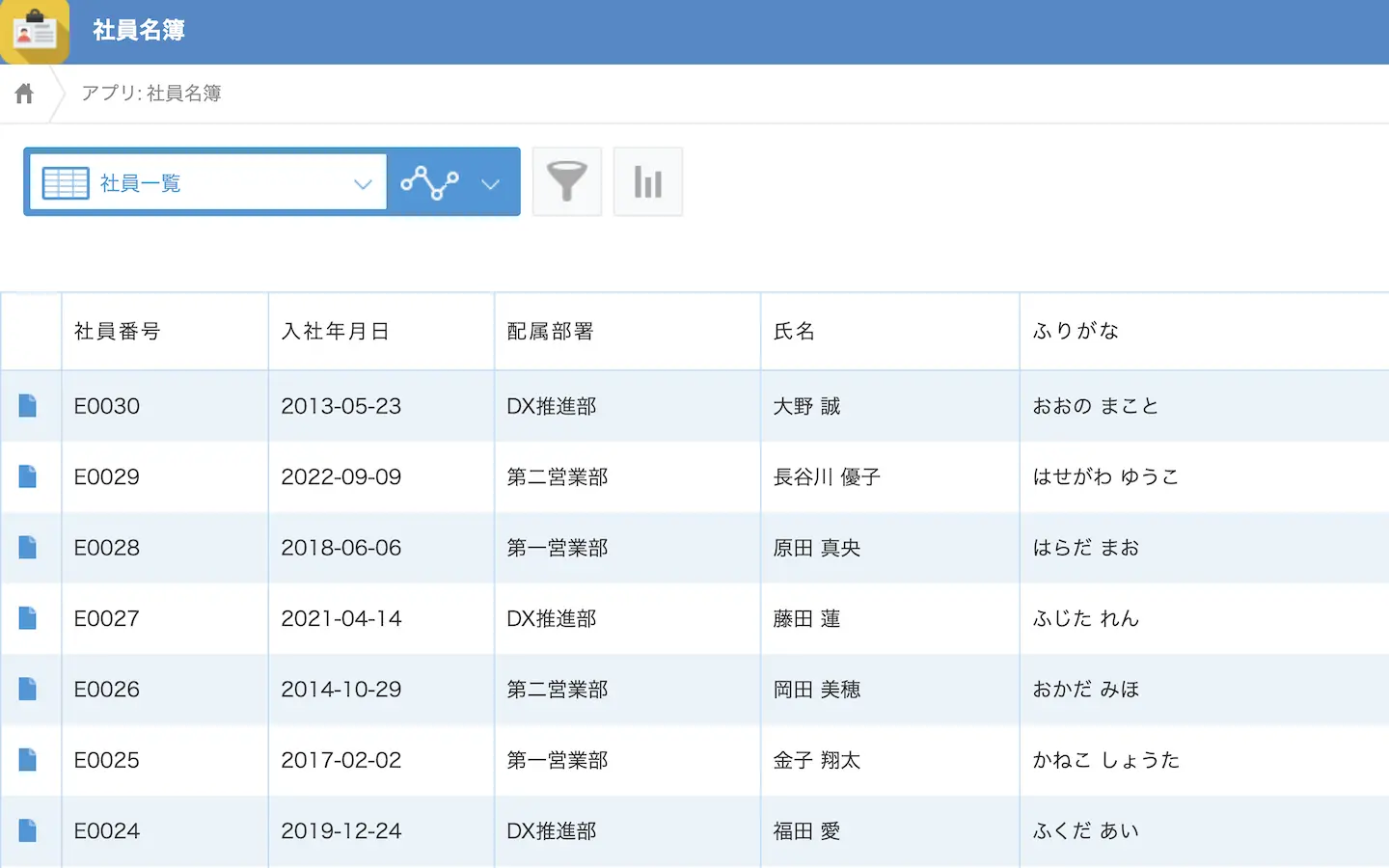Click the 社員名簿 app icon
The width and height of the screenshot is (1389, 868).
(35, 31)
